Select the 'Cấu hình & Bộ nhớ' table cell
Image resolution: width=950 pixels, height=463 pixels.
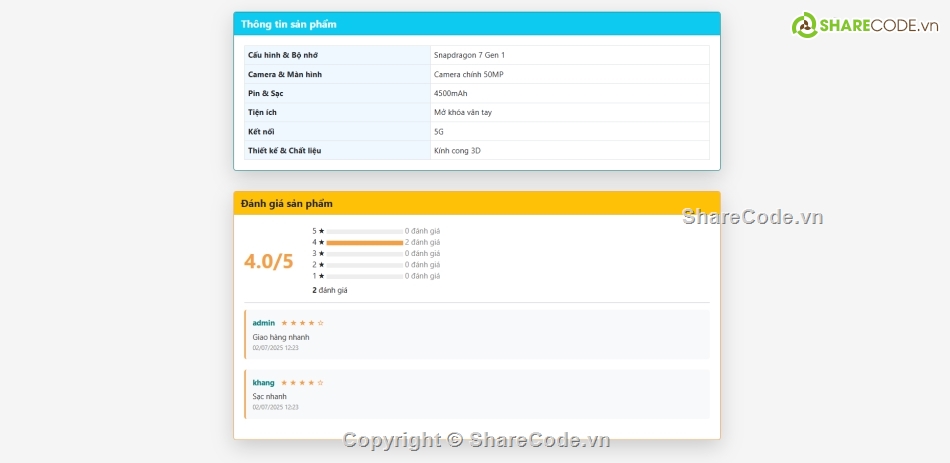pos(337,55)
